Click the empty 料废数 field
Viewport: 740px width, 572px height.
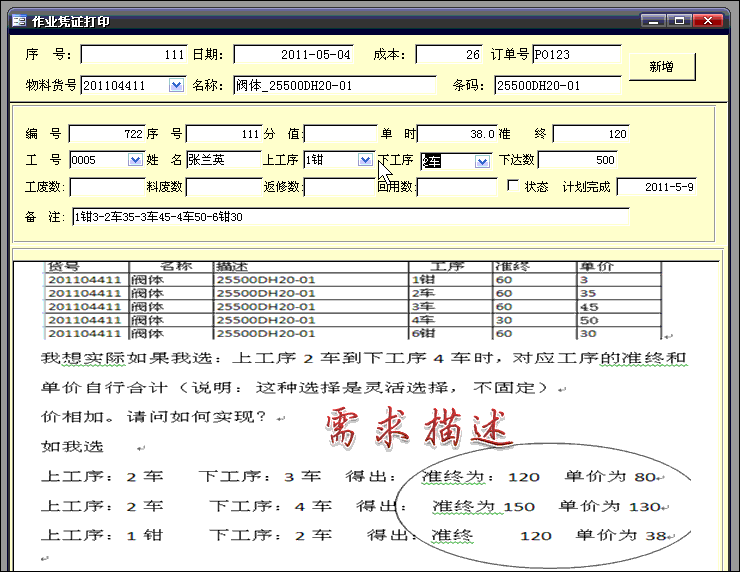click(x=224, y=187)
